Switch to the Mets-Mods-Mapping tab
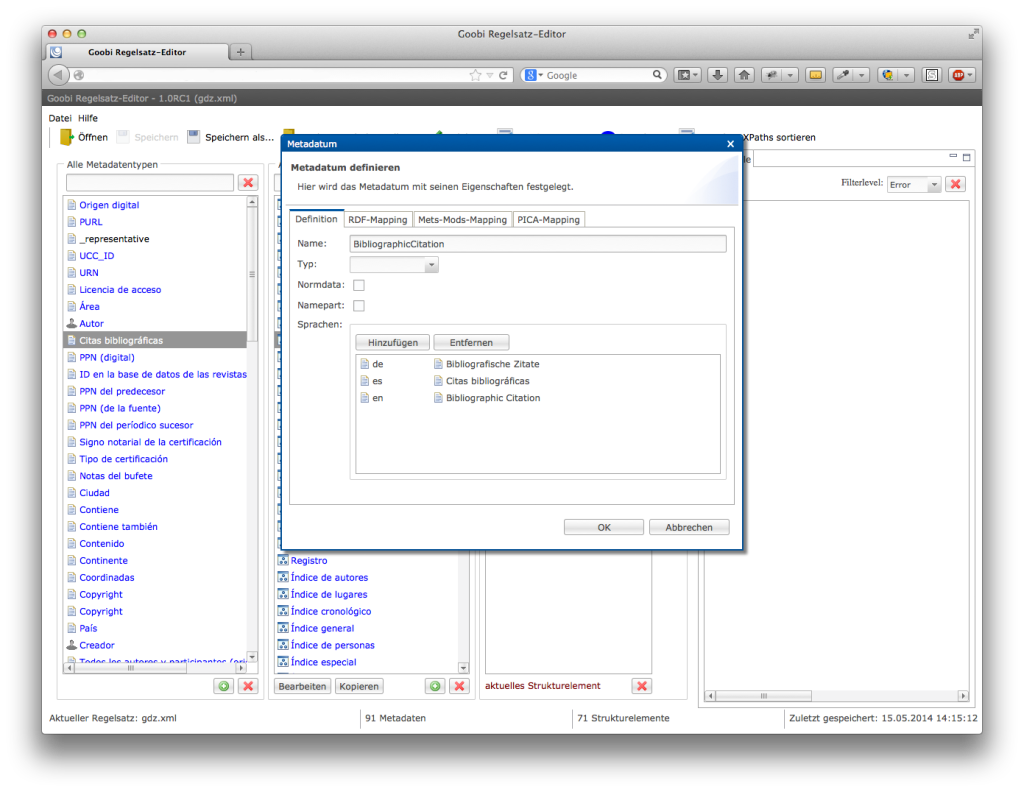Viewport: 1024px width, 792px height. click(x=462, y=219)
